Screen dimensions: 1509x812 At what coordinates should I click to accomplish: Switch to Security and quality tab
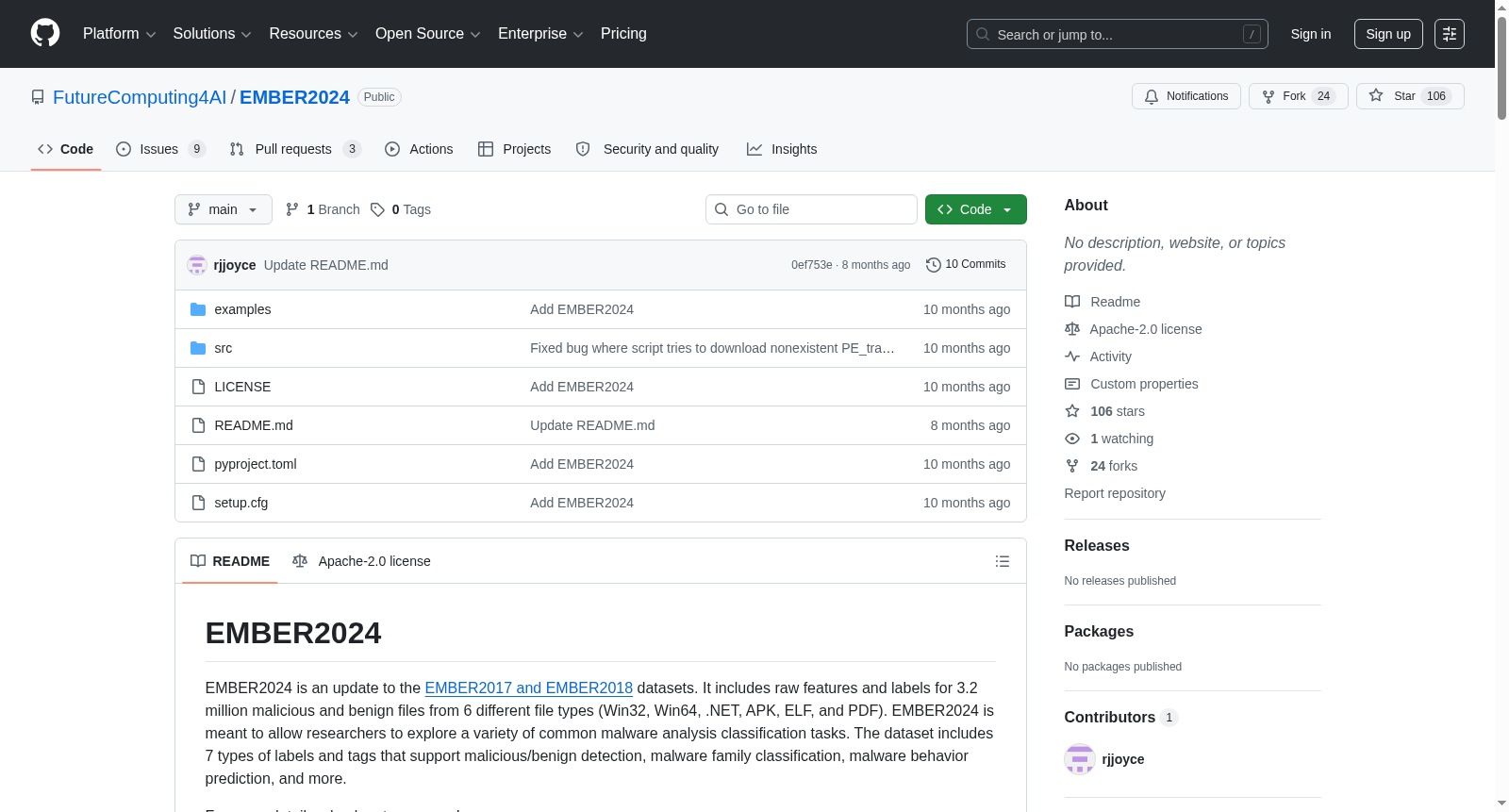(647, 149)
